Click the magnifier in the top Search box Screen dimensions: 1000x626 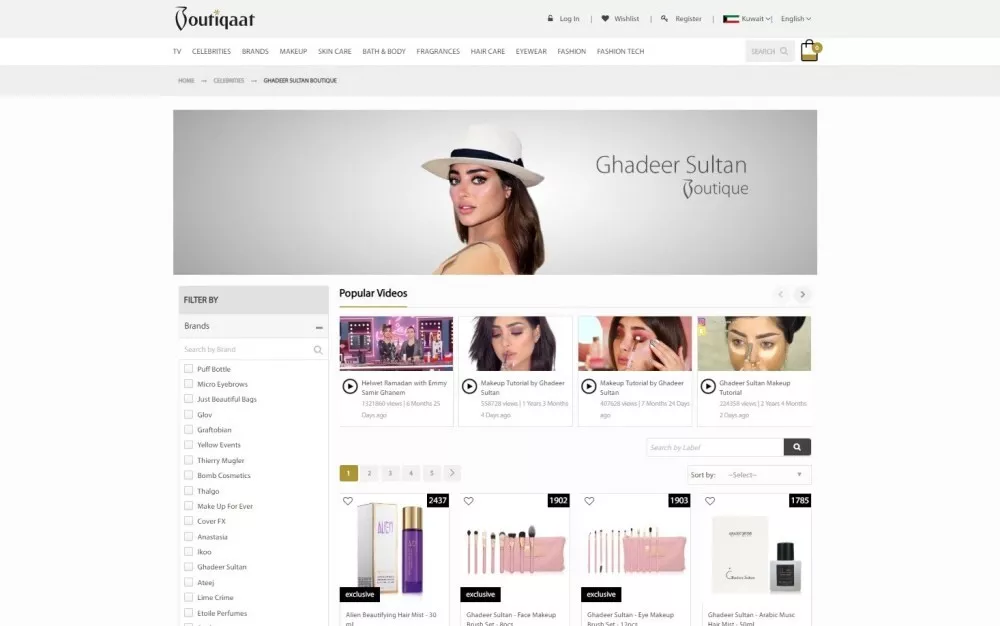tap(784, 51)
